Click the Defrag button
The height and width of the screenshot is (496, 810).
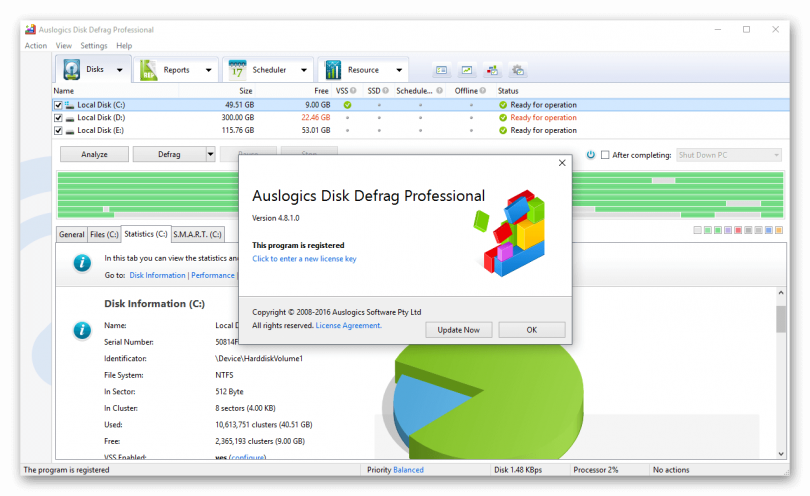[x=169, y=154]
